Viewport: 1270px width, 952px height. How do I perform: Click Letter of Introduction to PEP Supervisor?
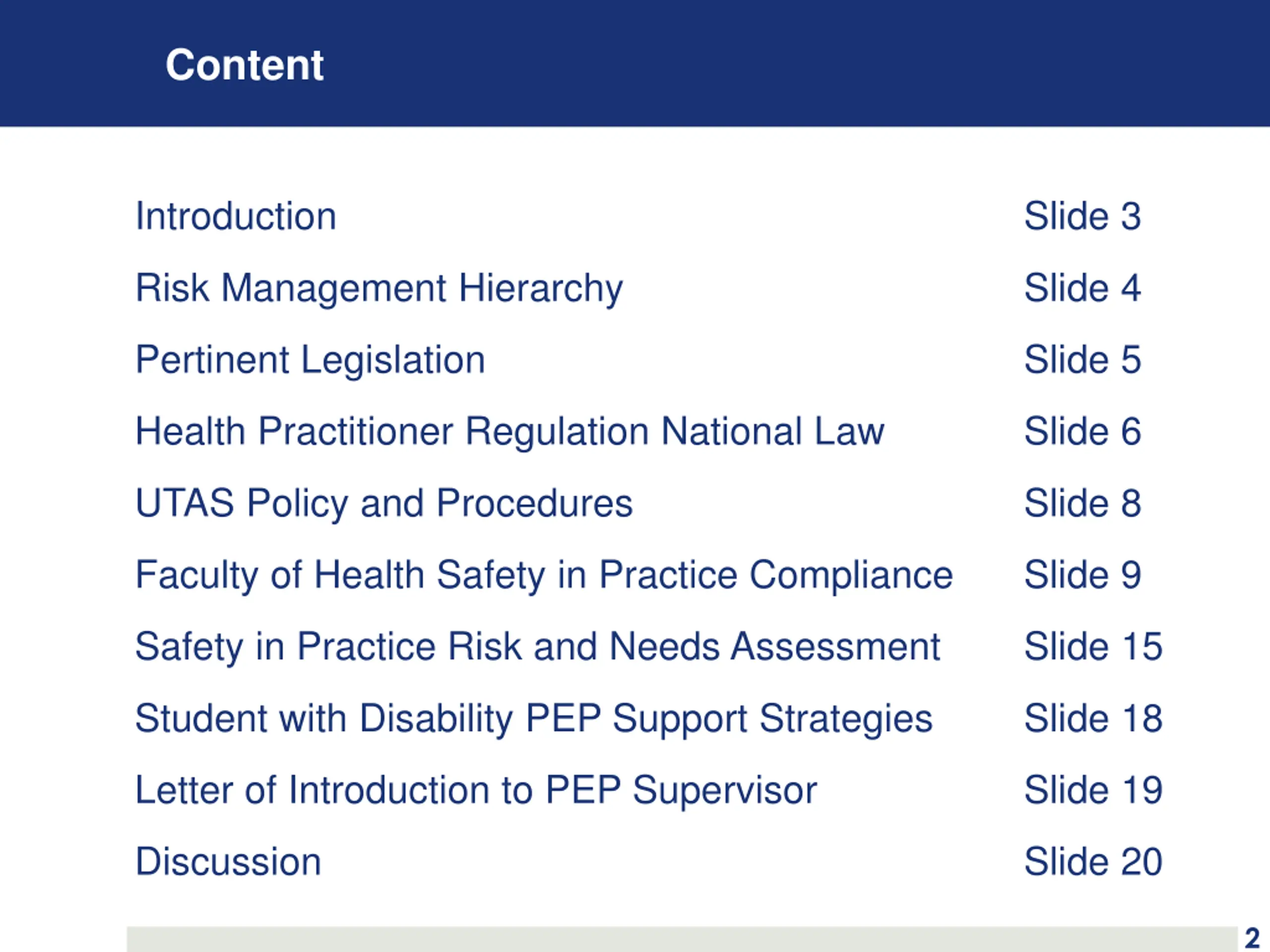pos(475,790)
